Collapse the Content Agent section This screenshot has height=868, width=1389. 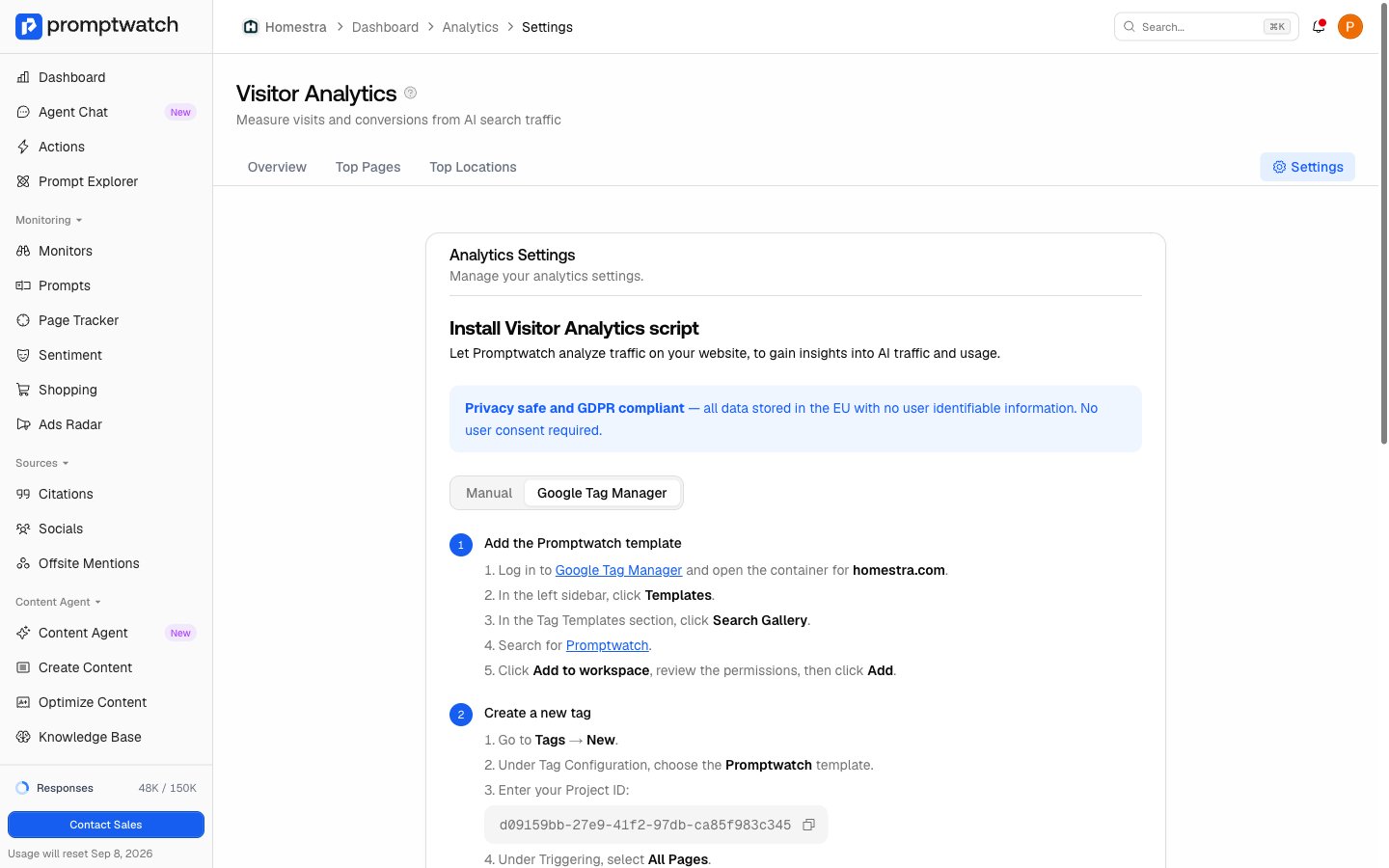(x=58, y=602)
